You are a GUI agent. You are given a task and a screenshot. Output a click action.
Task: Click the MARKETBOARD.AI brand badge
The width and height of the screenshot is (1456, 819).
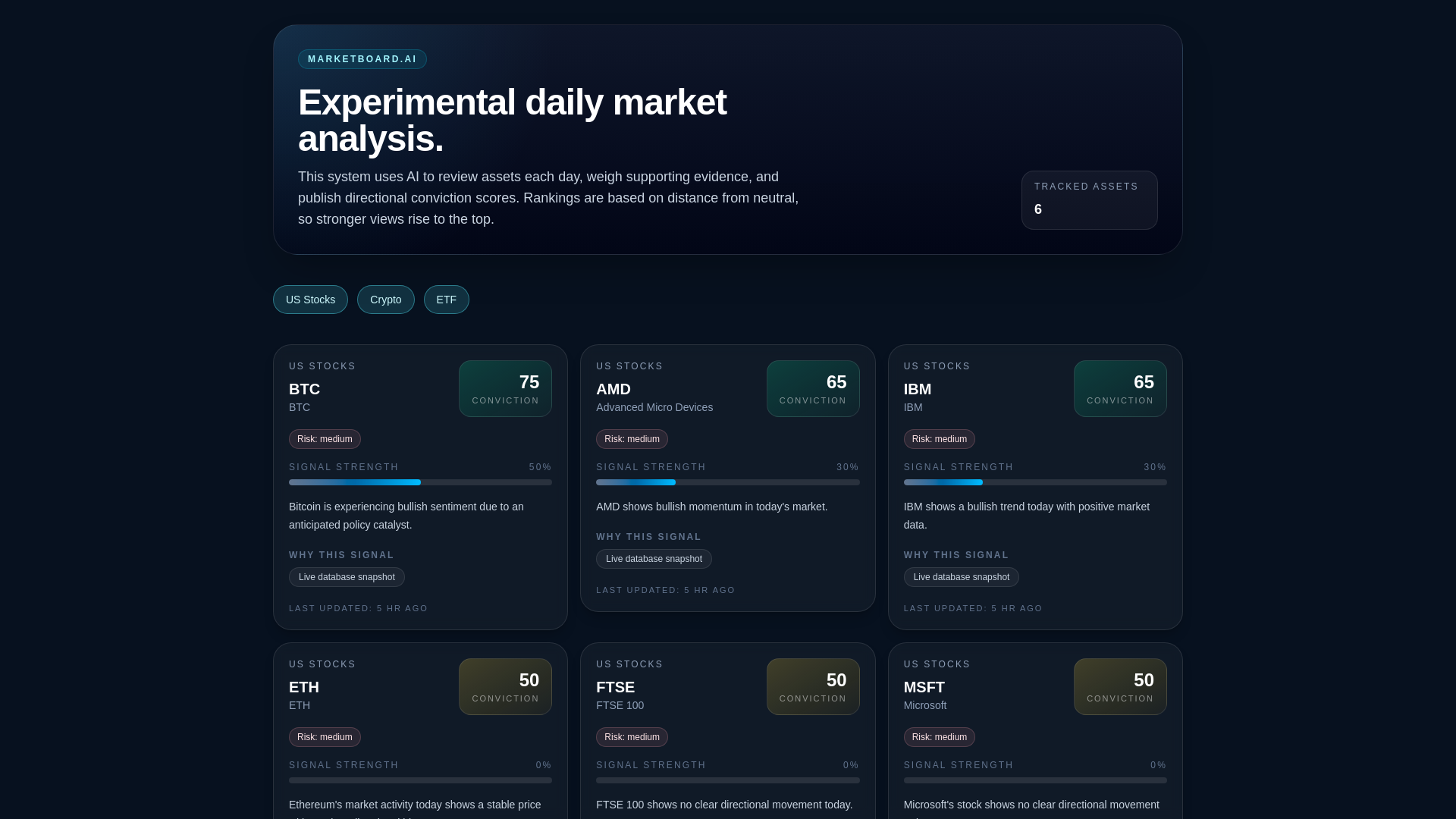(x=362, y=59)
